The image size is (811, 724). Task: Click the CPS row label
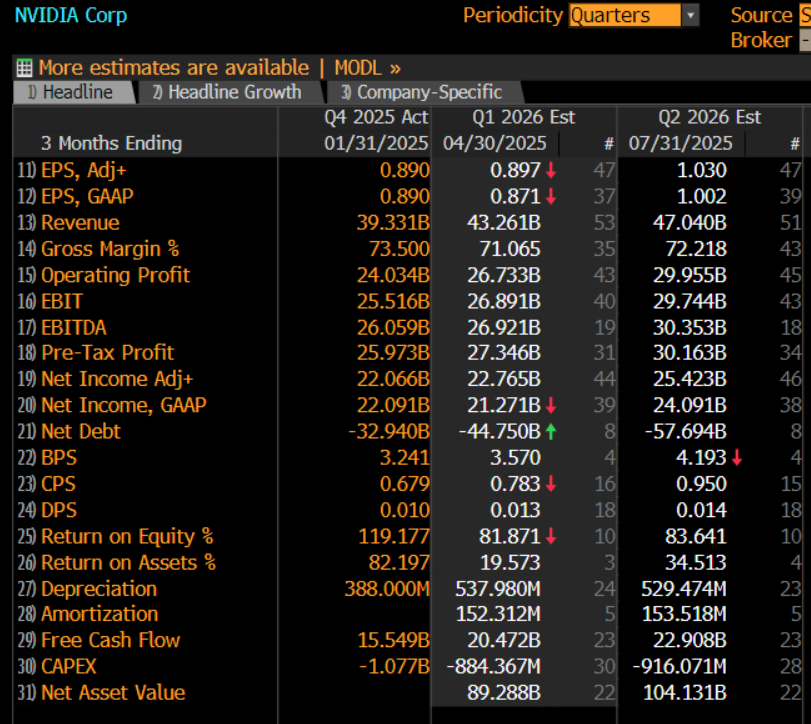58,484
